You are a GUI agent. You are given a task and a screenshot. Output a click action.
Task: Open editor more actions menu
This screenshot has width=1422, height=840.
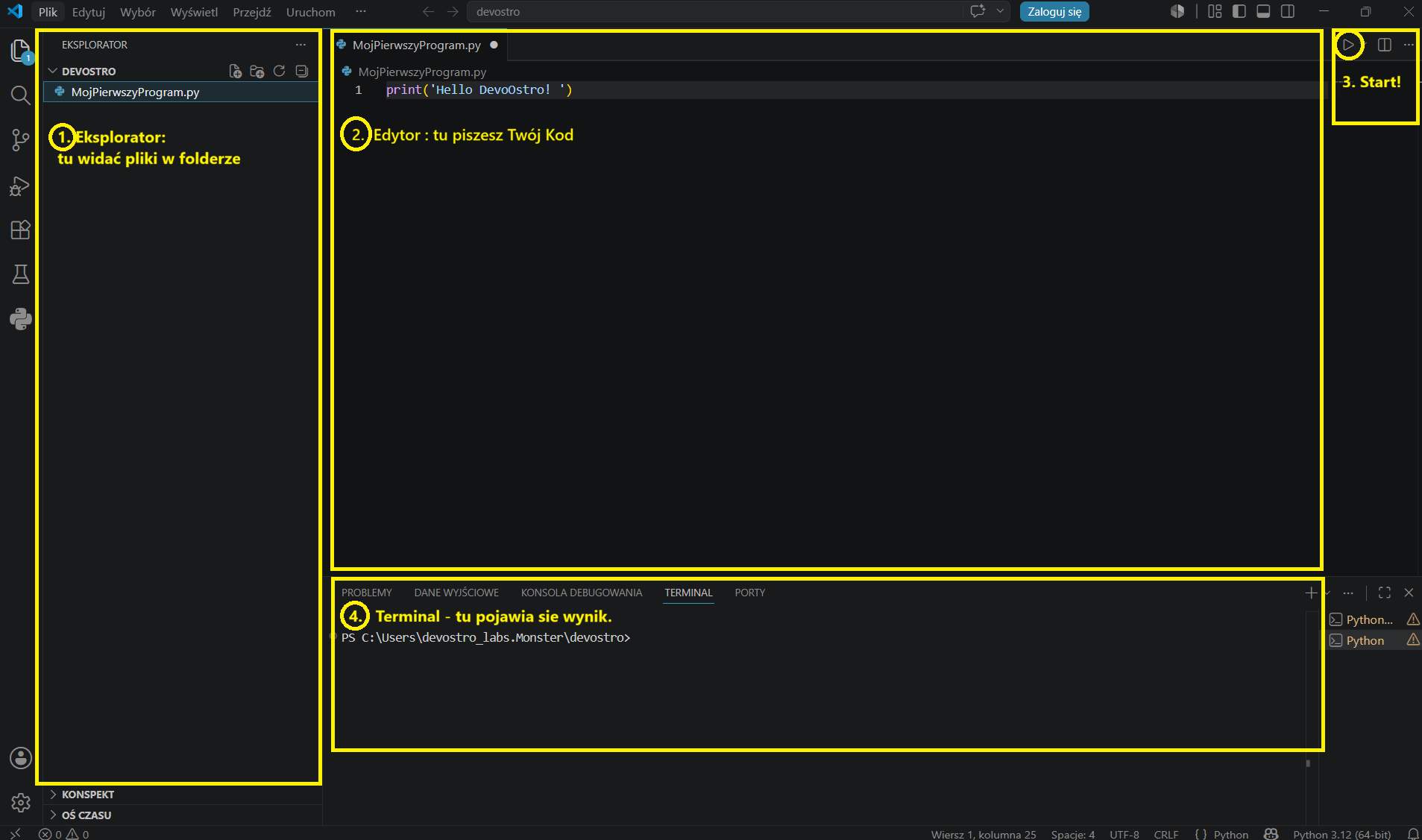coord(1409,45)
